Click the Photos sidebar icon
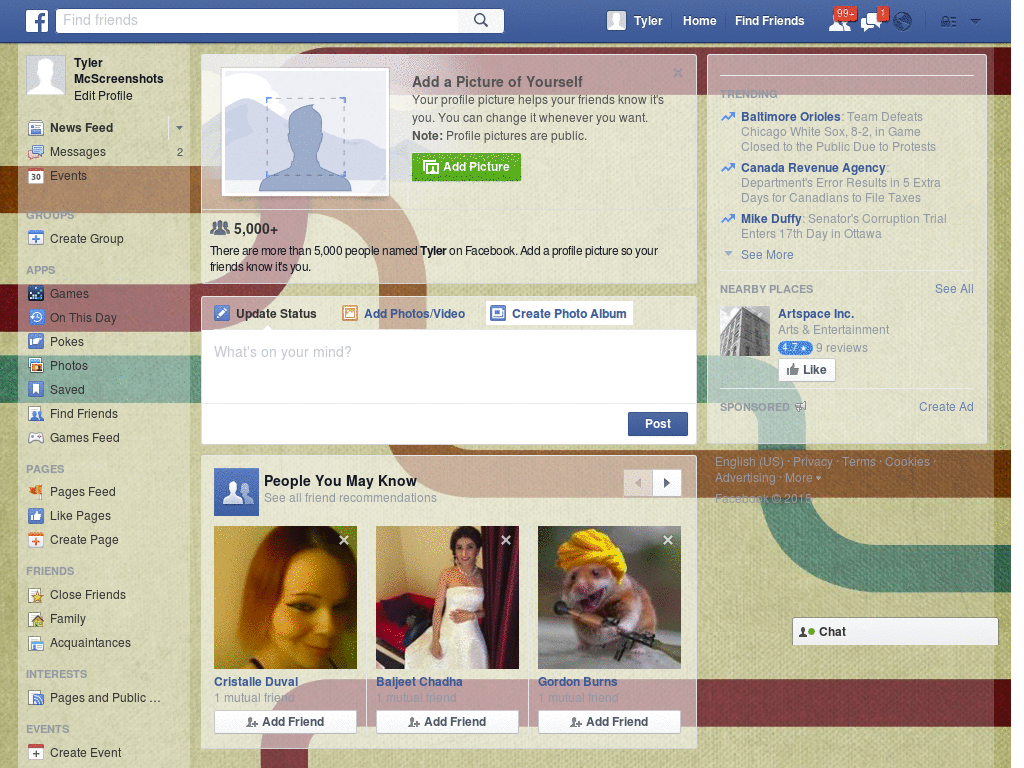Screen dimensions: 1024x768 (x=36, y=366)
